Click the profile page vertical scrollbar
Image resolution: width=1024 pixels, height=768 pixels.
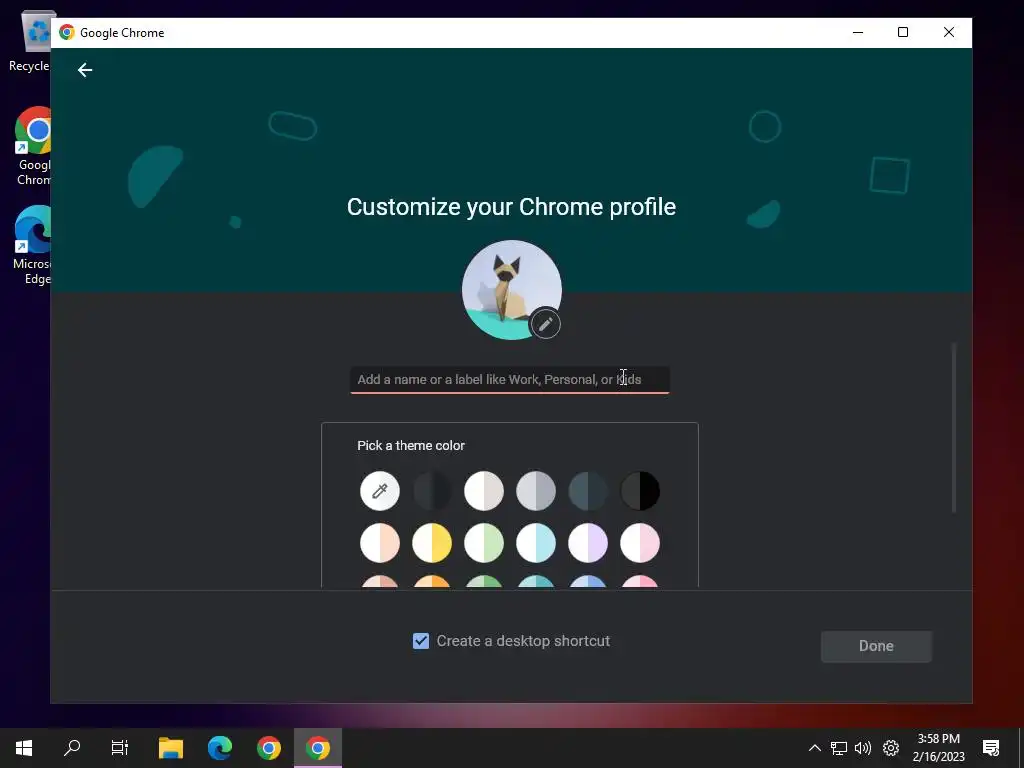[953, 428]
